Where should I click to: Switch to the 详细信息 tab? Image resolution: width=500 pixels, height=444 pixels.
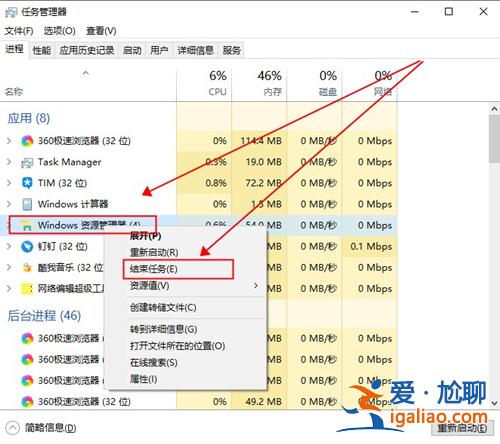(196, 50)
